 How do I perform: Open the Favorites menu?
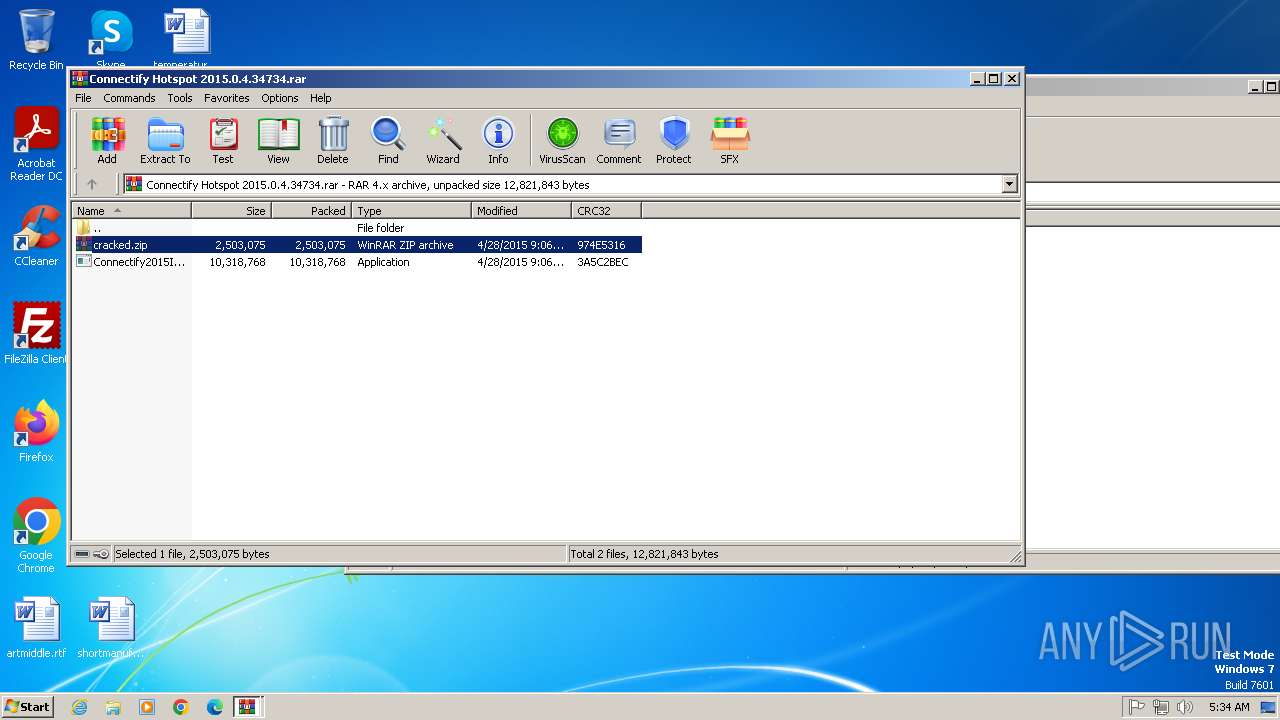tap(227, 98)
